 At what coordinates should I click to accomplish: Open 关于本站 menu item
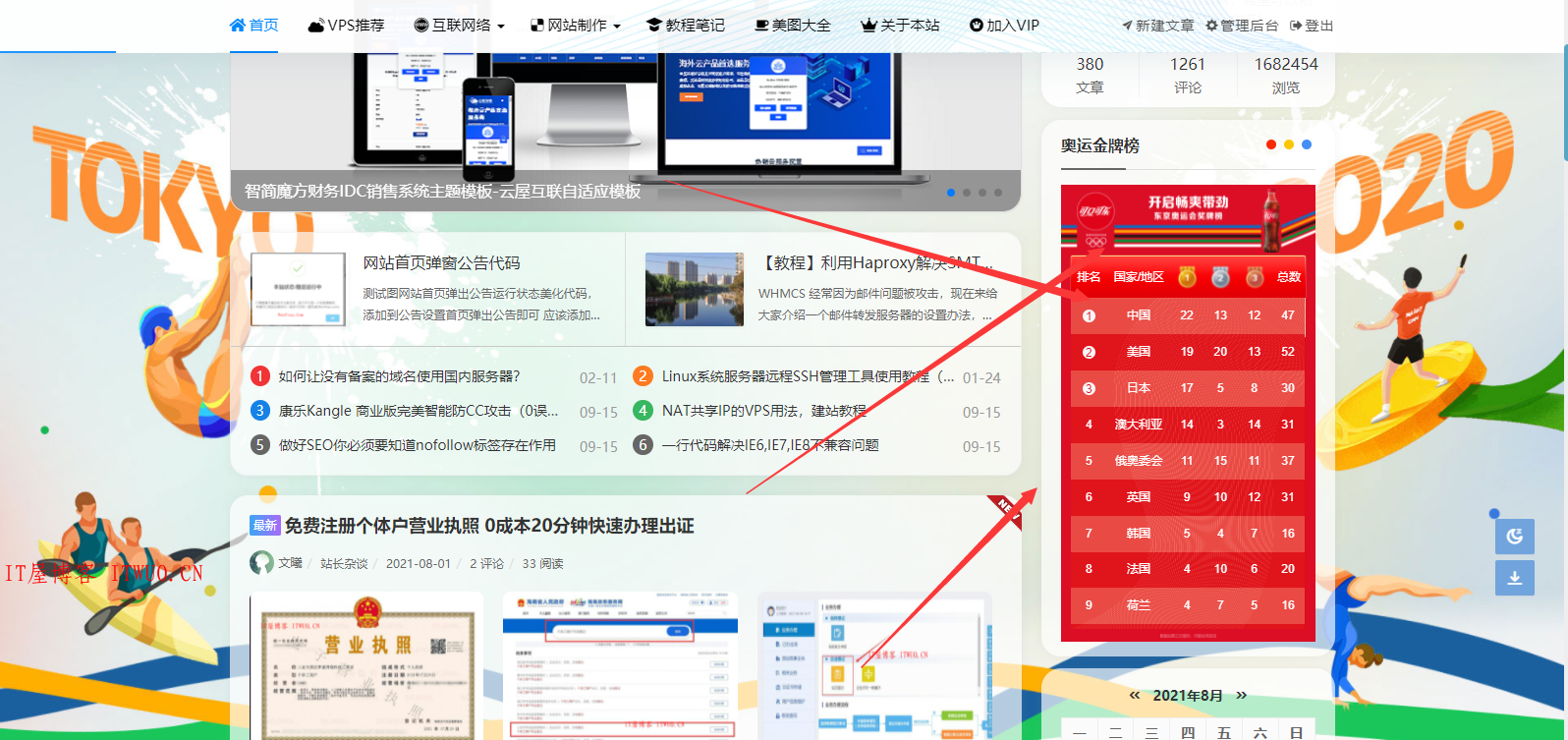pyautogui.click(x=900, y=26)
